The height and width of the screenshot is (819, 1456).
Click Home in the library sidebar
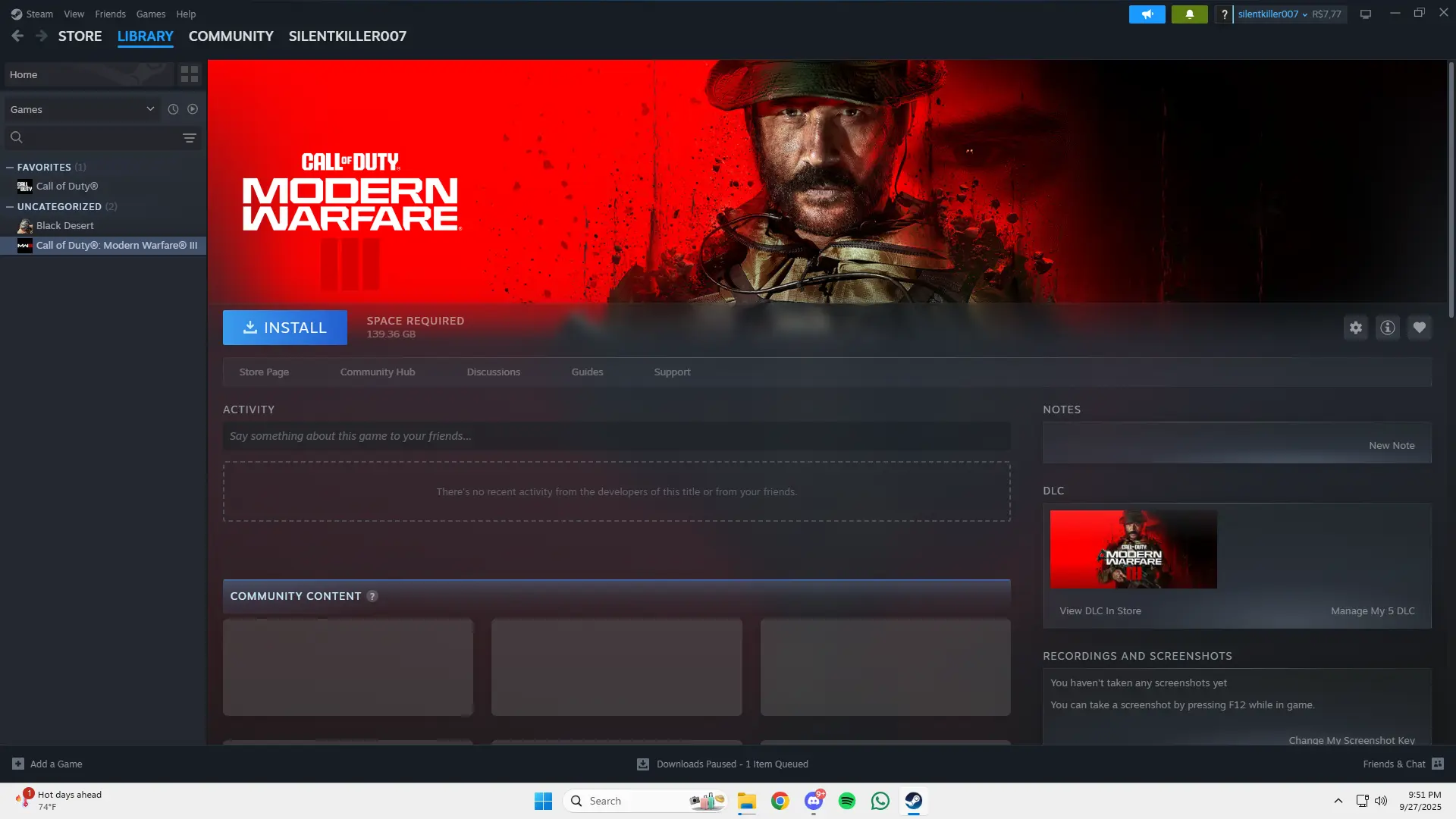(89, 74)
